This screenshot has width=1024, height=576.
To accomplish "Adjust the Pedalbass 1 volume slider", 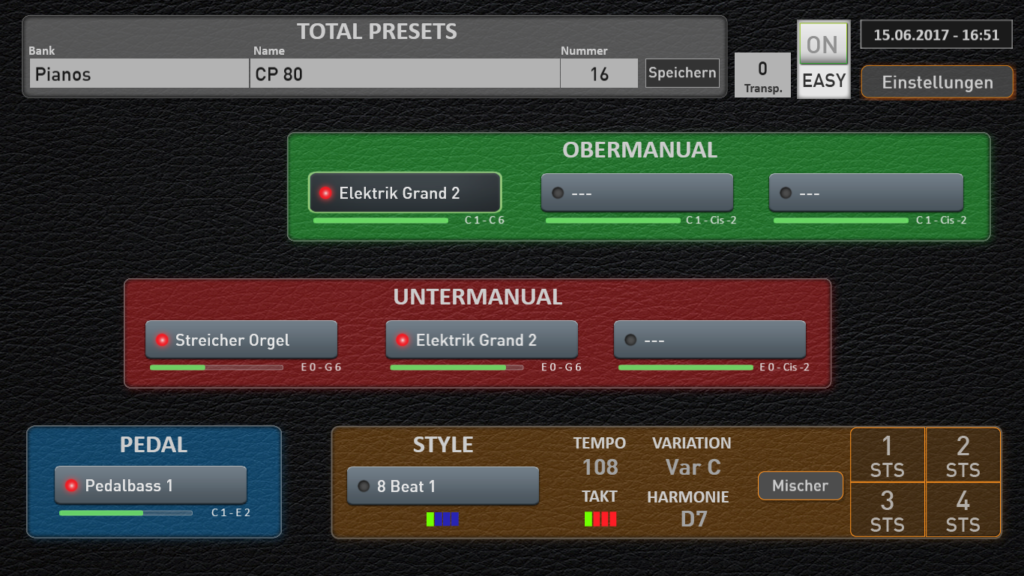I will point(126,513).
